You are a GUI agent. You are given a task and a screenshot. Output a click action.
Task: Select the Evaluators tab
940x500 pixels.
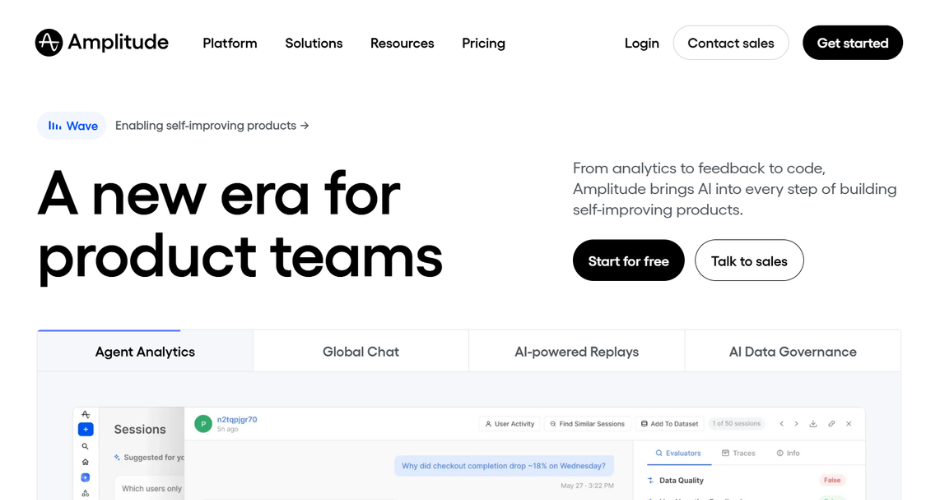pos(679,453)
